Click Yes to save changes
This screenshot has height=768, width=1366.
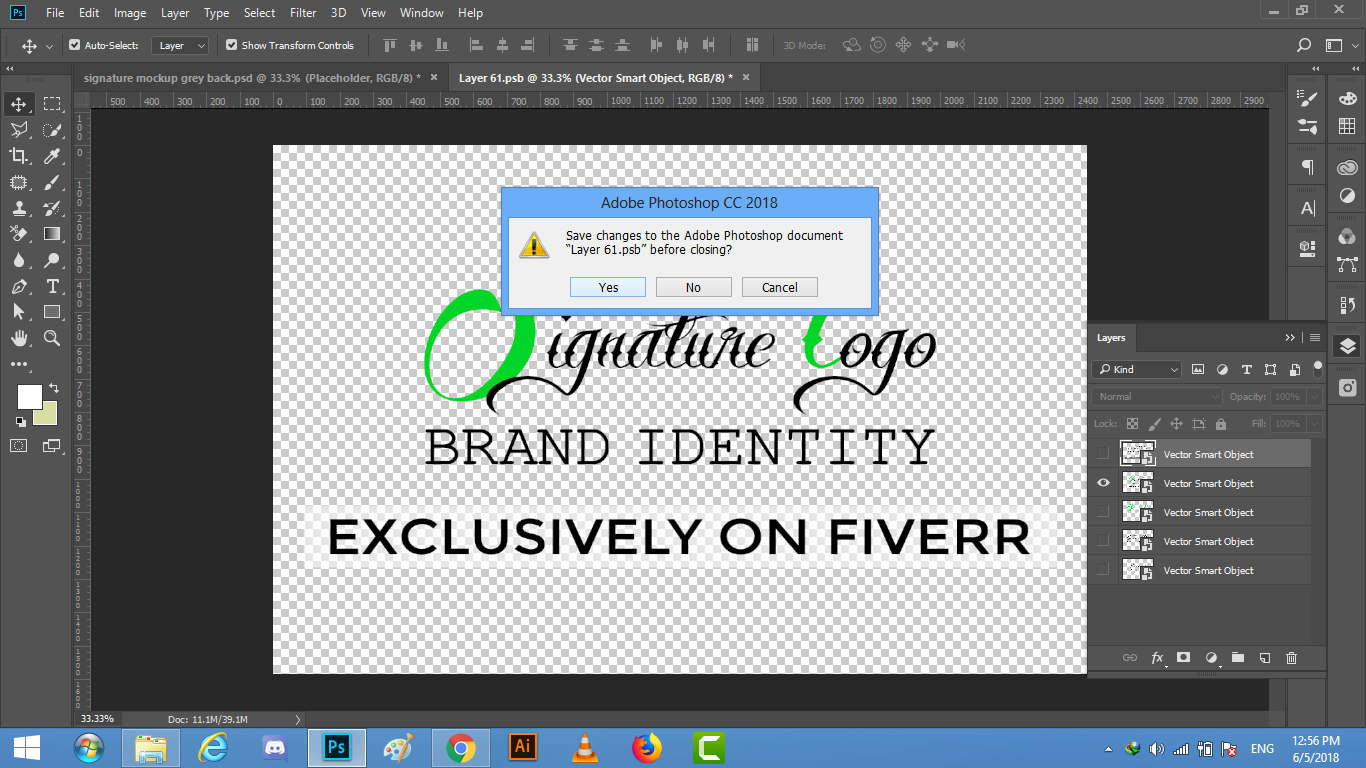coord(608,287)
